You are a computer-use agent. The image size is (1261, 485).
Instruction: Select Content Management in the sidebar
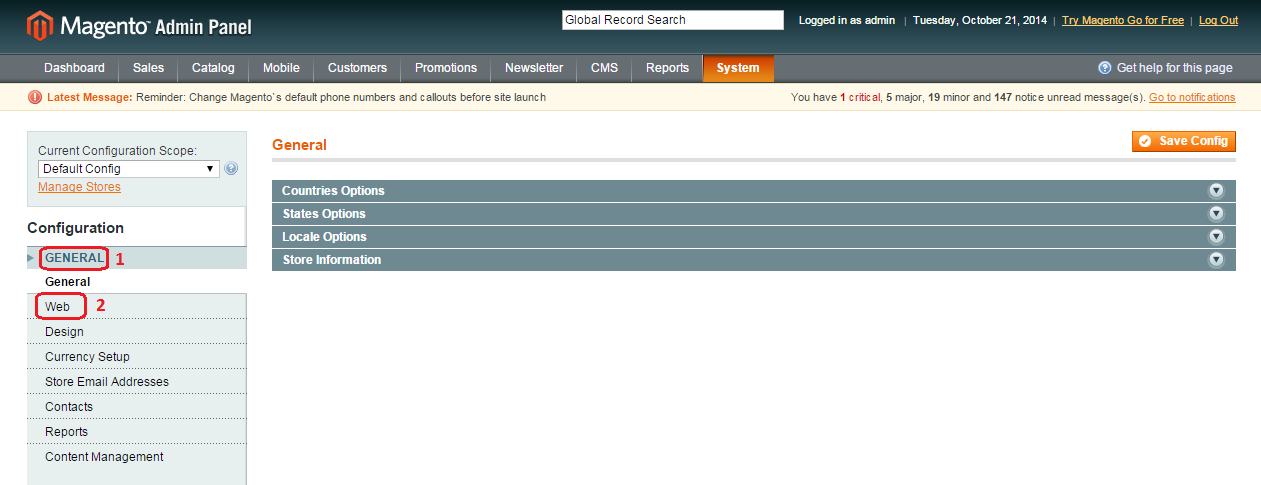pyautogui.click(x=137, y=457)
